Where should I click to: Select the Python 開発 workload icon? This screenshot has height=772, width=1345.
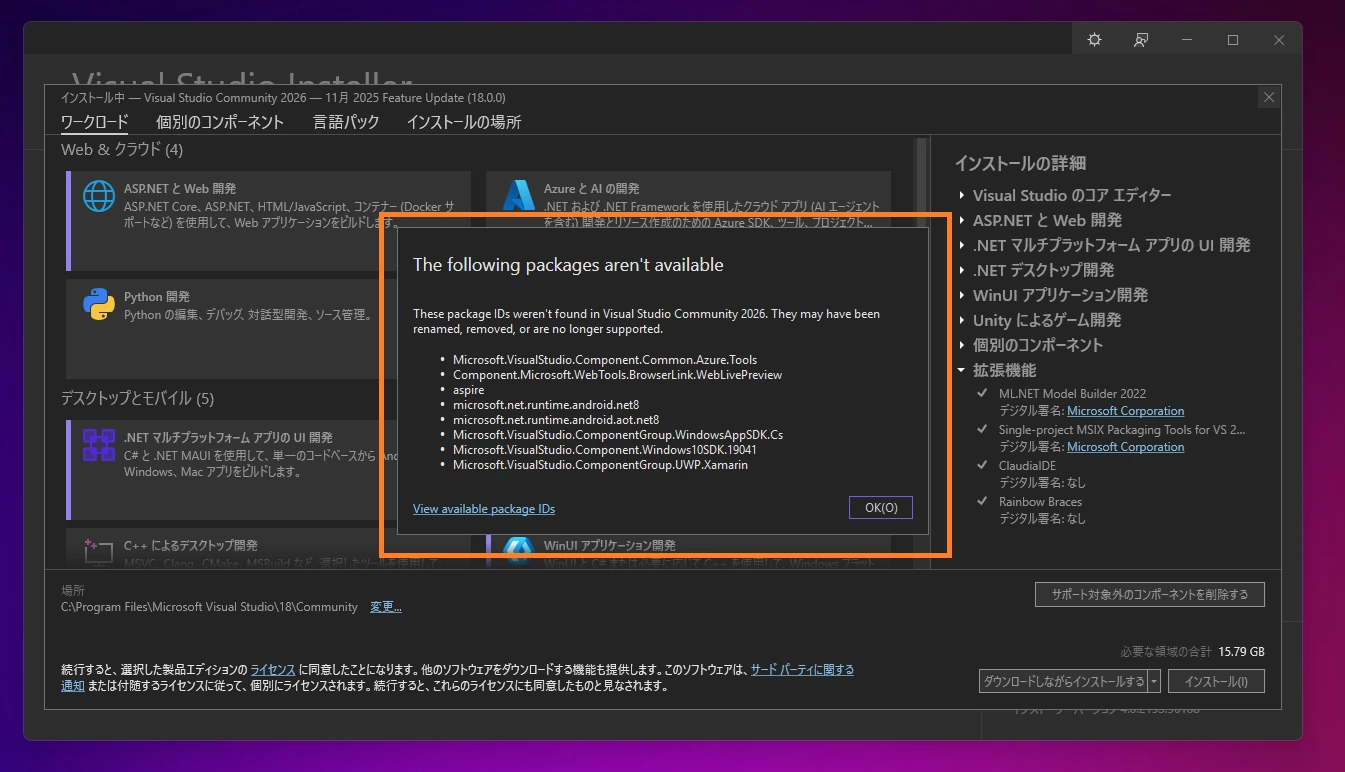tap(97, 304)
